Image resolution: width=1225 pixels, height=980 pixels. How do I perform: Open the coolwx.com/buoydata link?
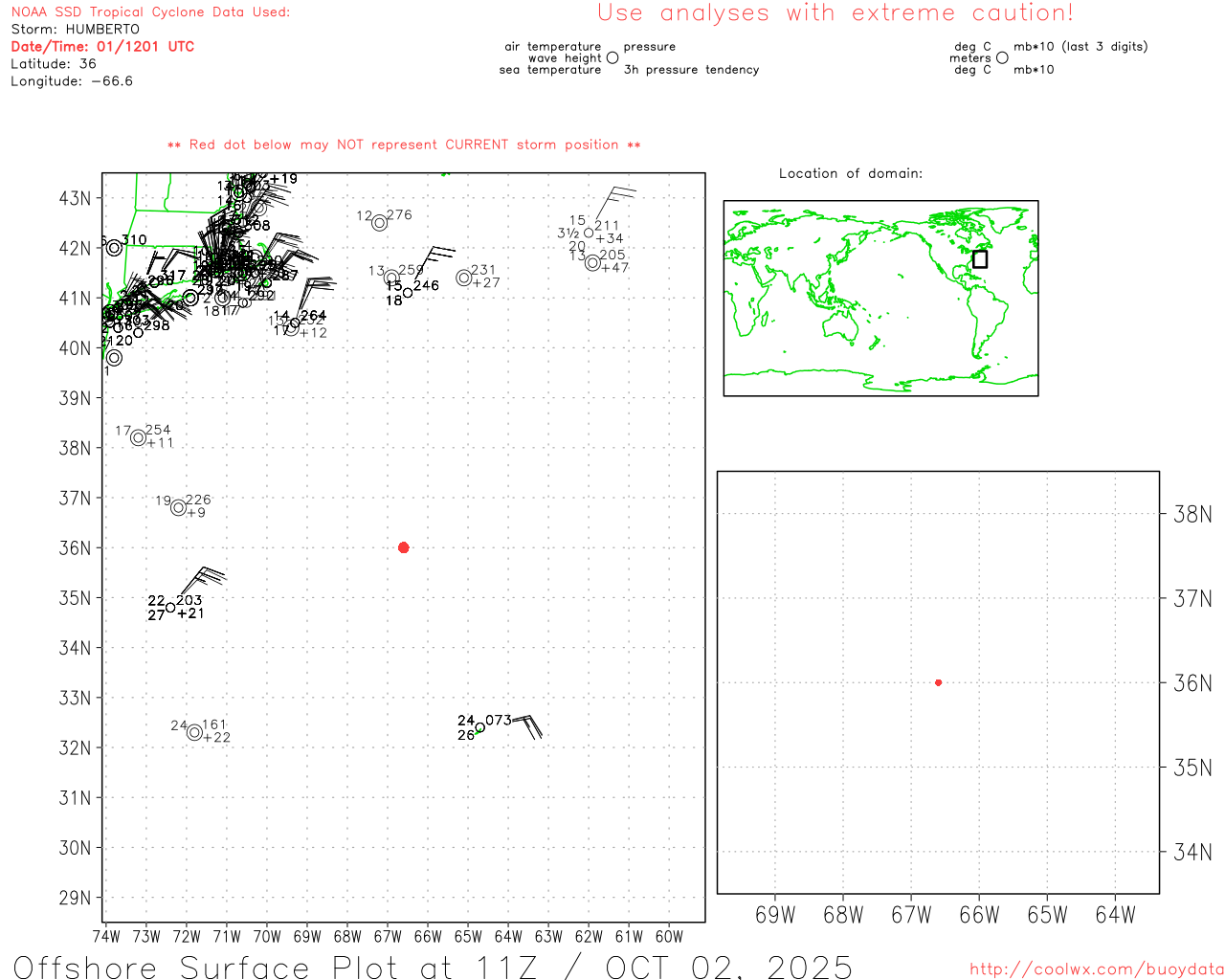pos(1096,969)
